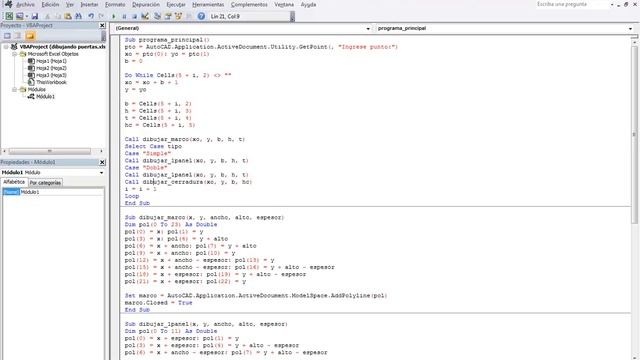Select Hoja1 (Hoja1) in project tree
The image size is (640, 360).
[x=51, y=61]
